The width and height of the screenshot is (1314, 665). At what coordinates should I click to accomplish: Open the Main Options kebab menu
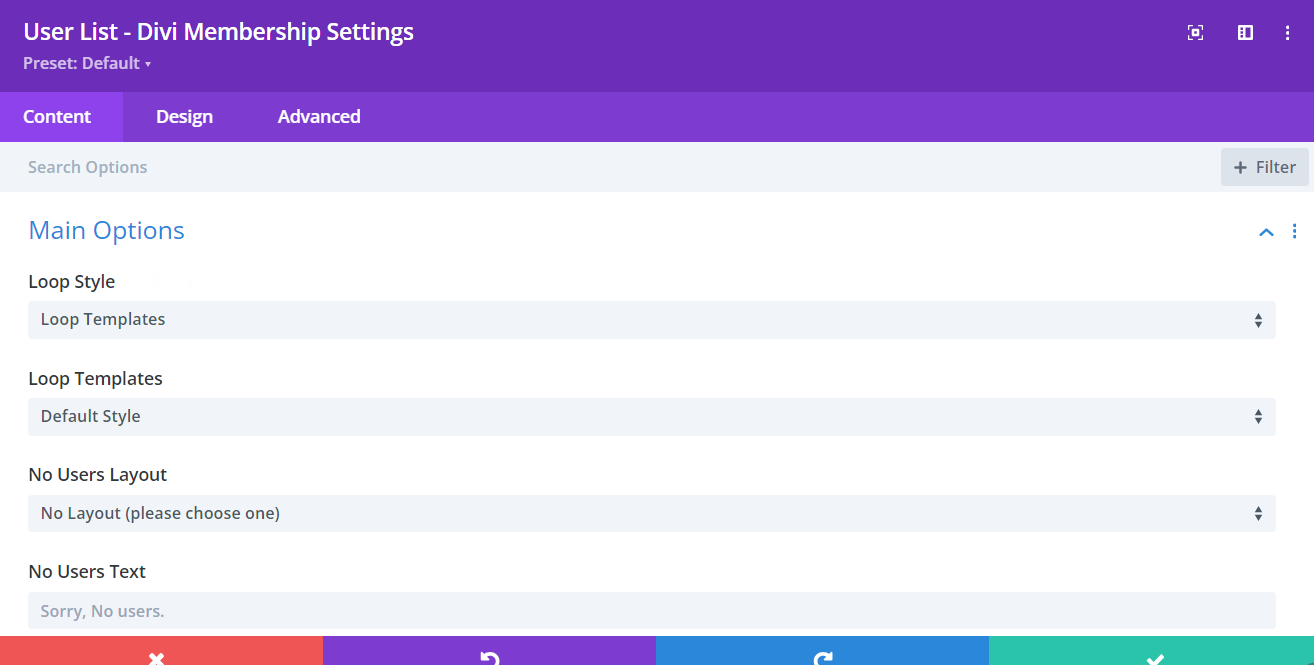click(x=1295, y=231)
